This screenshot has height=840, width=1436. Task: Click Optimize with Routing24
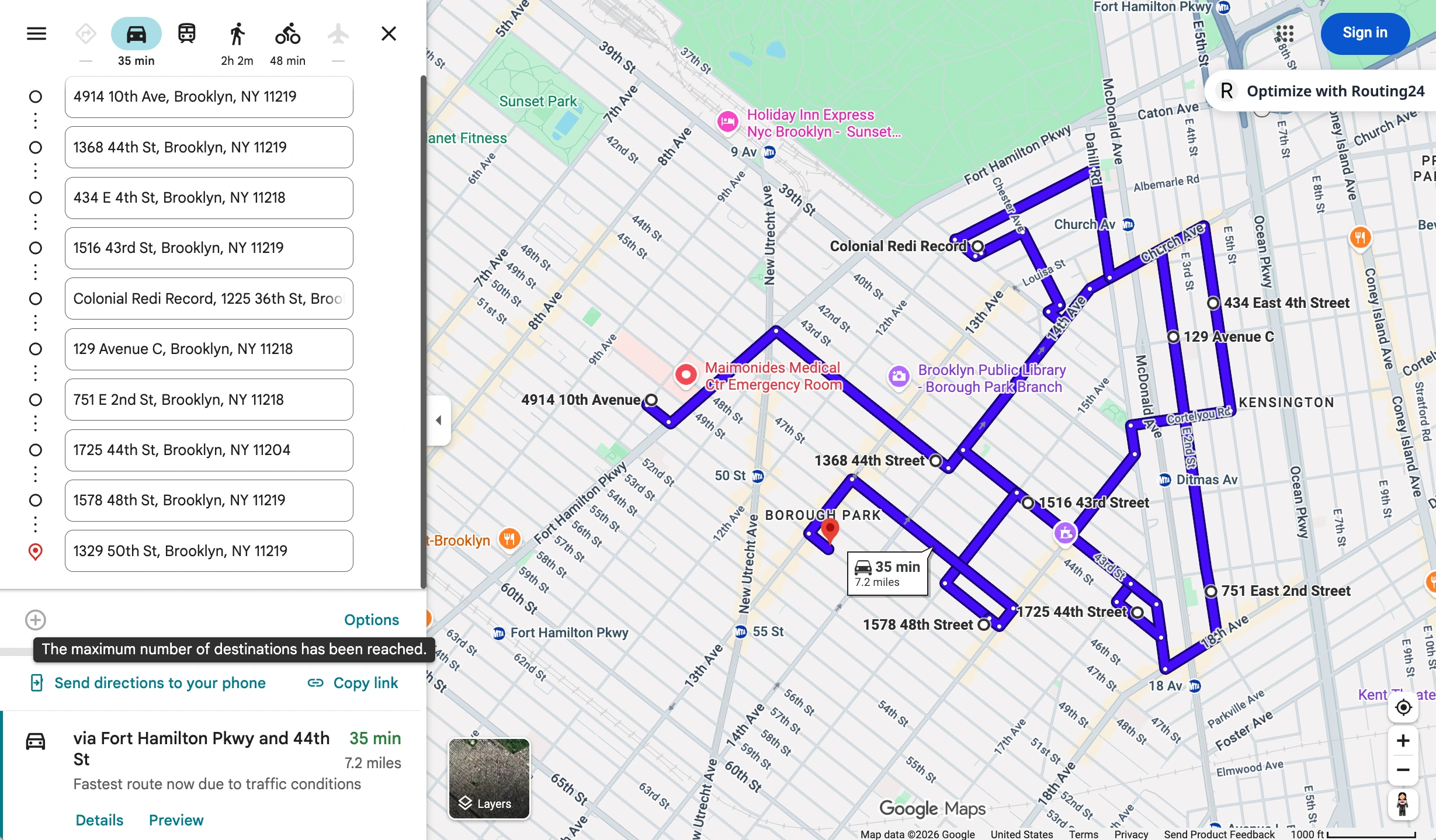click(x=1321, y=91)
